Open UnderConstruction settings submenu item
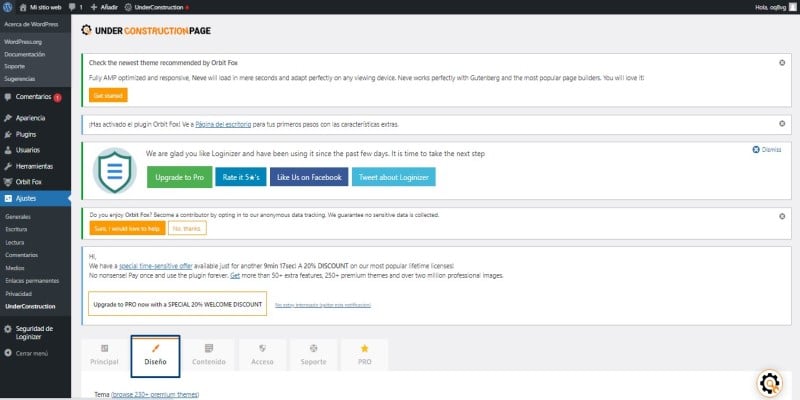The height and width of the screenshot is (400, 800). coord(30,307)
